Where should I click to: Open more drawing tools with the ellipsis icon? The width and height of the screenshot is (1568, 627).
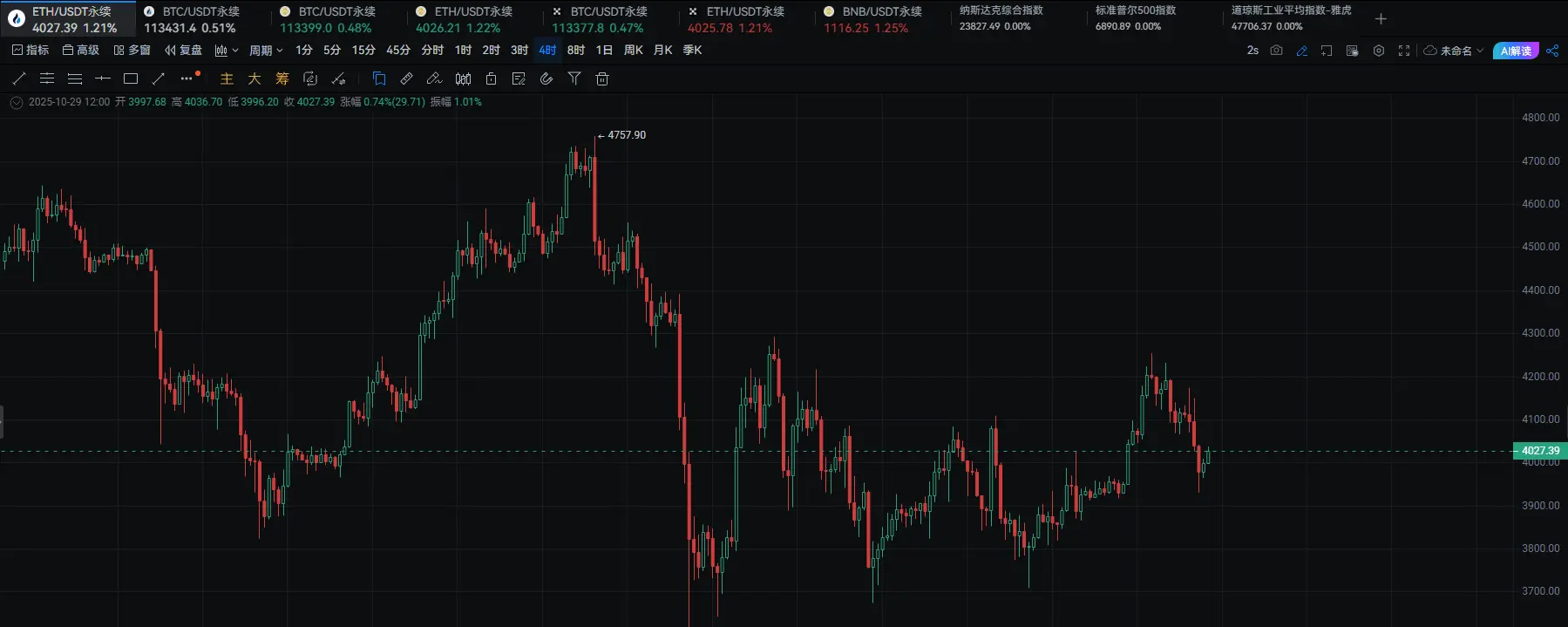coord(187,78)
